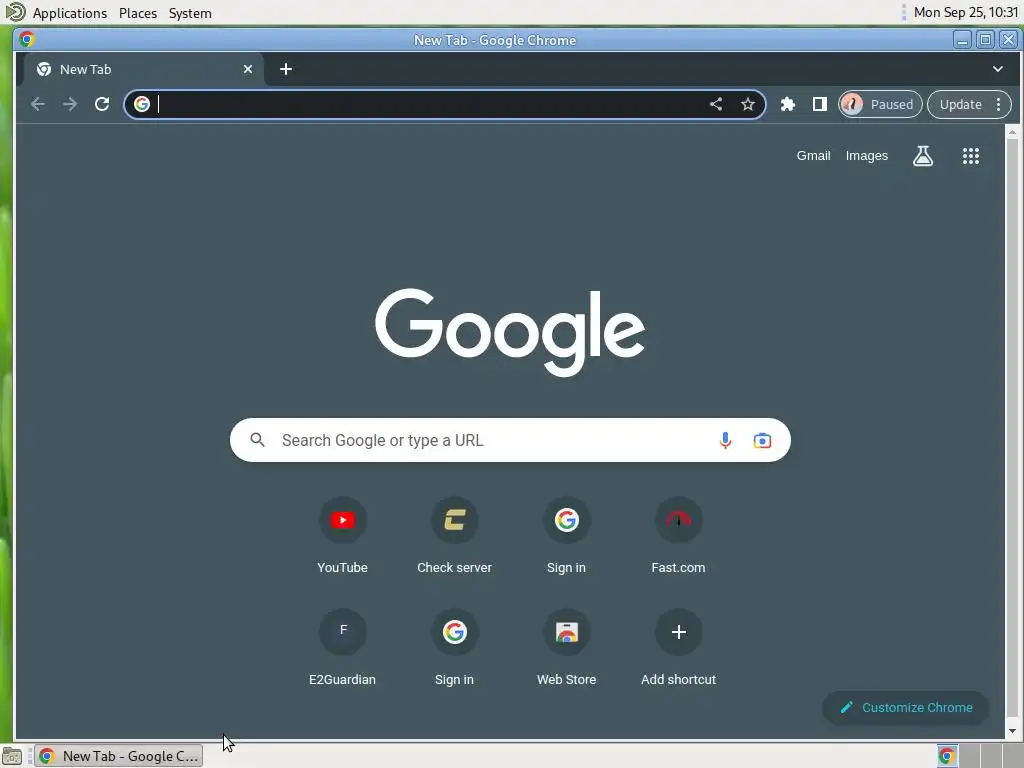Click the Chrome icon in the window title bar

point(27,40)
